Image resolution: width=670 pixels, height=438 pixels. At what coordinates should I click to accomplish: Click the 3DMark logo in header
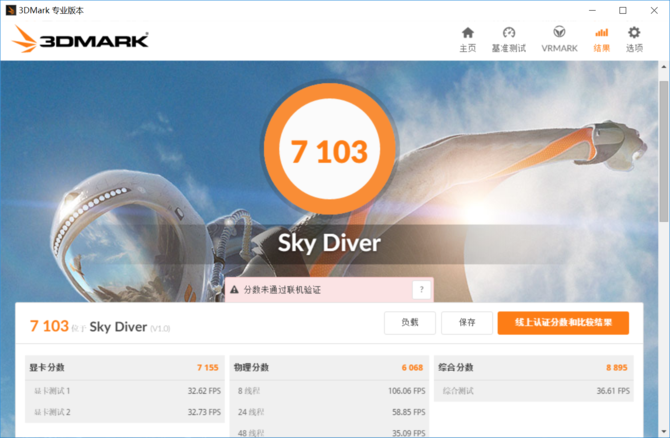click(82, 40)
